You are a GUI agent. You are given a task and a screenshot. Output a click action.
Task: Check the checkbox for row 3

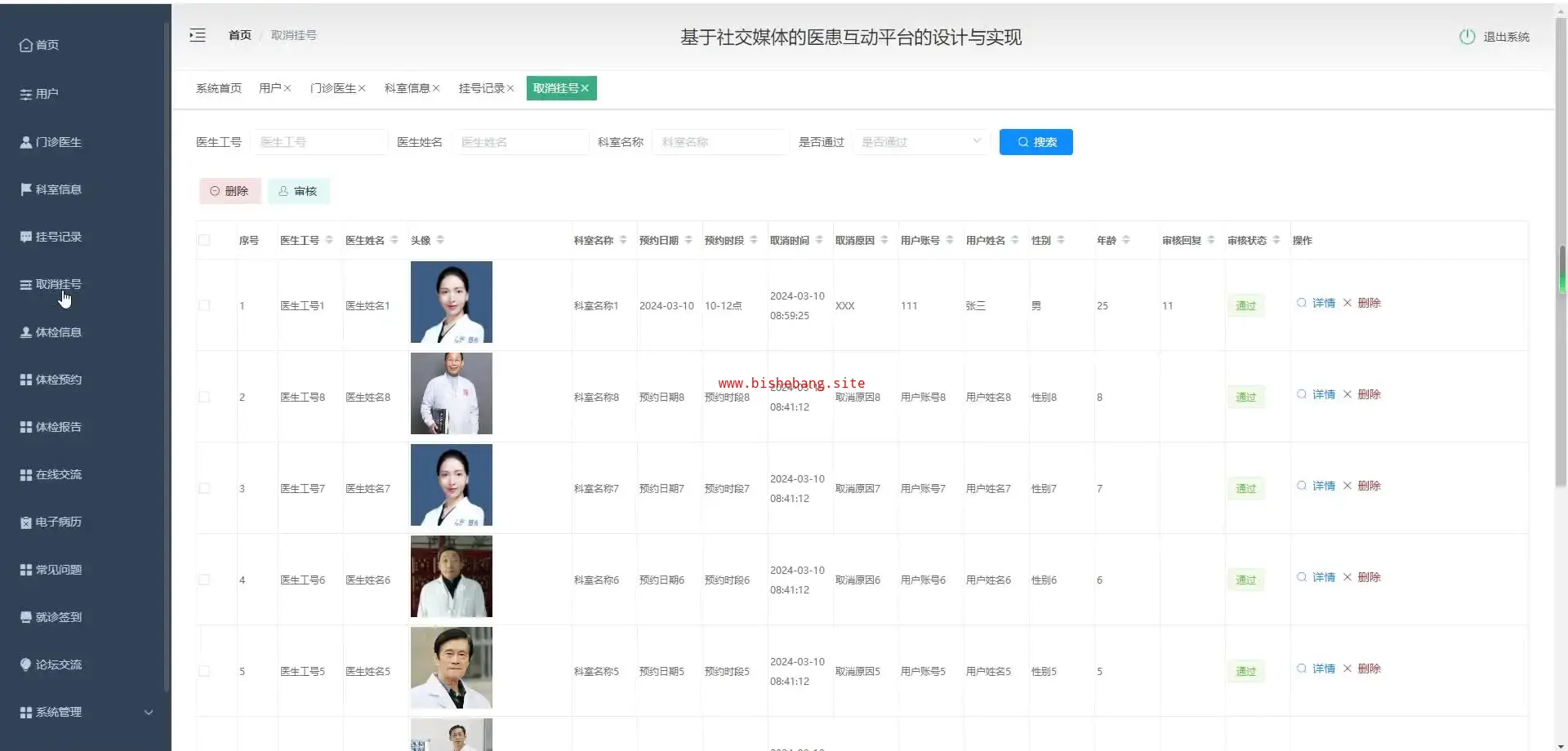coord(204,488)
